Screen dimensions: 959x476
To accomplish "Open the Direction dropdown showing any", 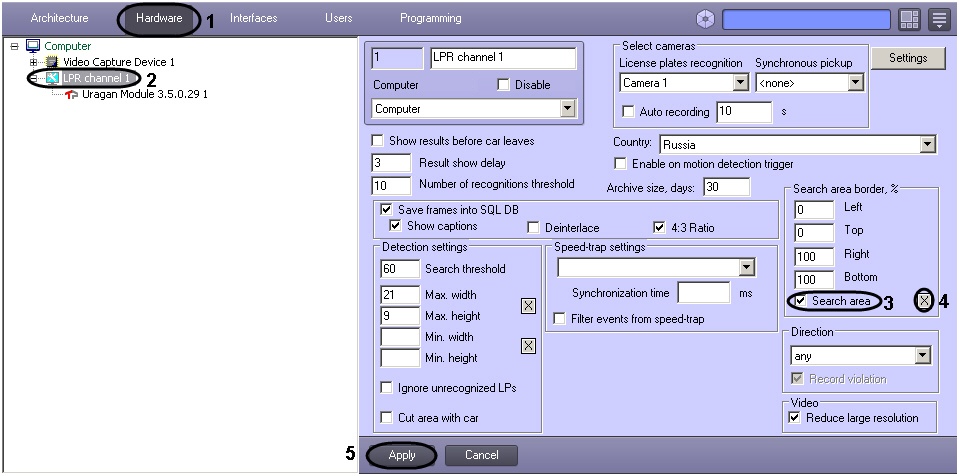I will [861, 356].
